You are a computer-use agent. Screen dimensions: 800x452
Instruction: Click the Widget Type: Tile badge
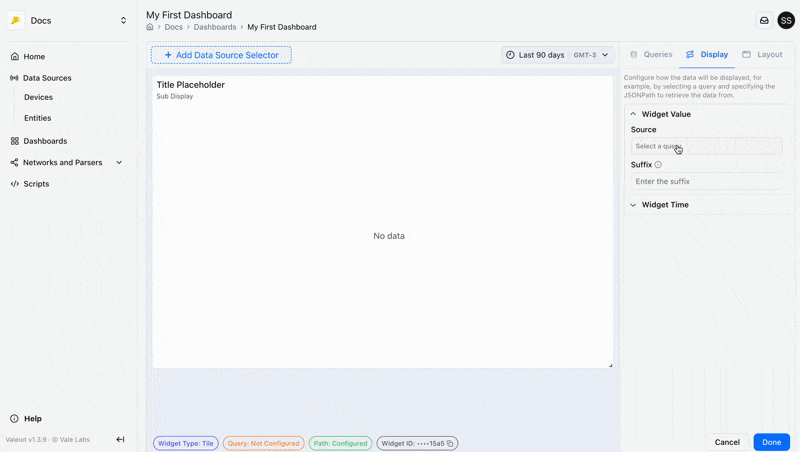click(186, 443)
